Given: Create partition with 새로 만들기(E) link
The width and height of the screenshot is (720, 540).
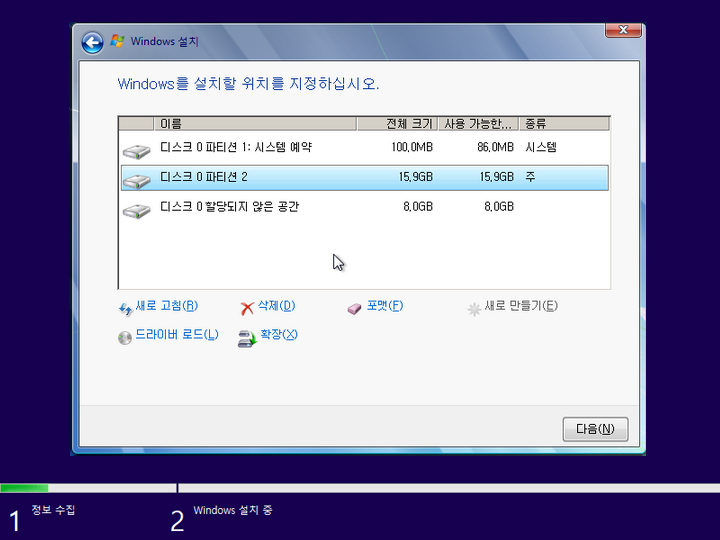Looking at the screenshot, I should tap(521, 306).
